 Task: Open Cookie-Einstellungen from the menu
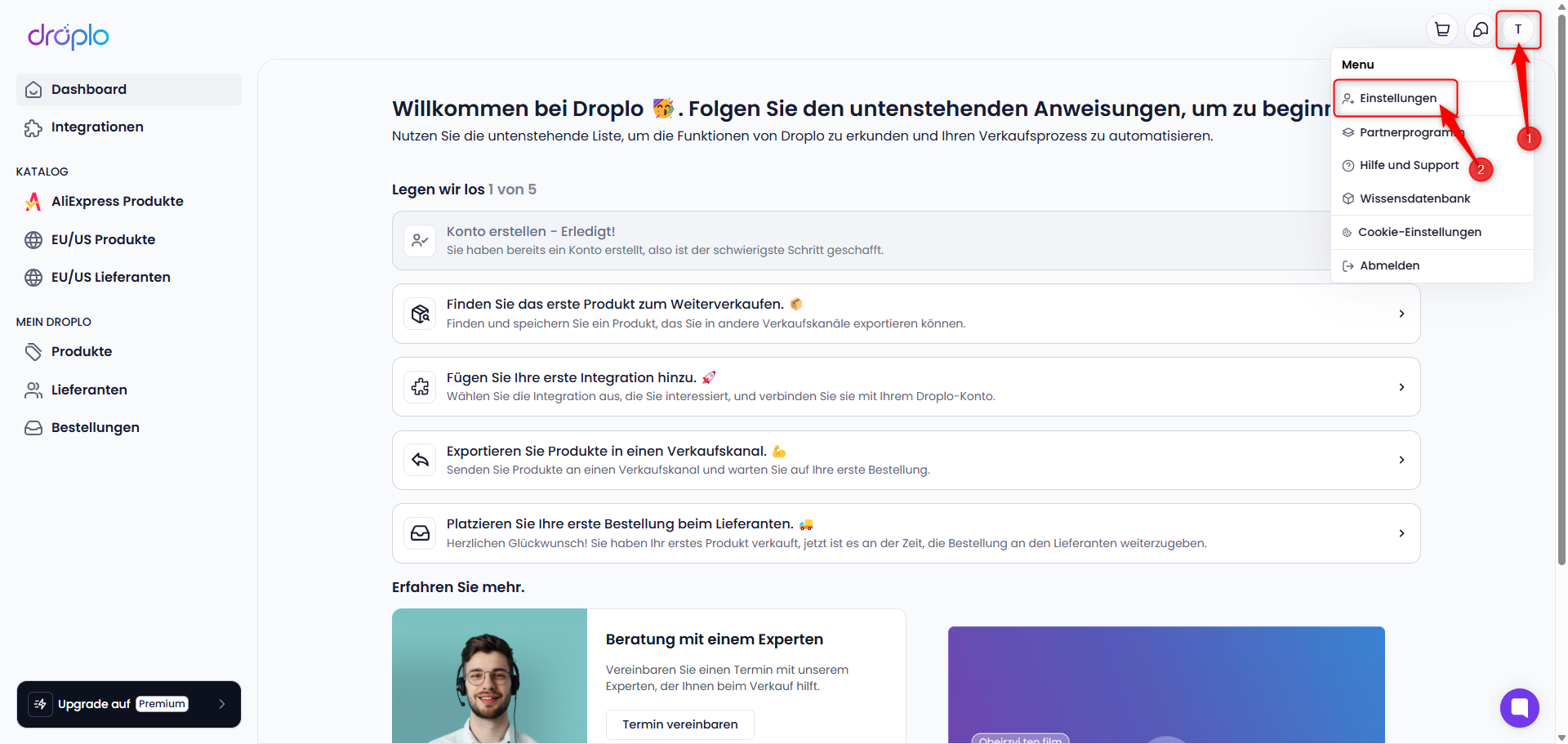(1432, 232)
